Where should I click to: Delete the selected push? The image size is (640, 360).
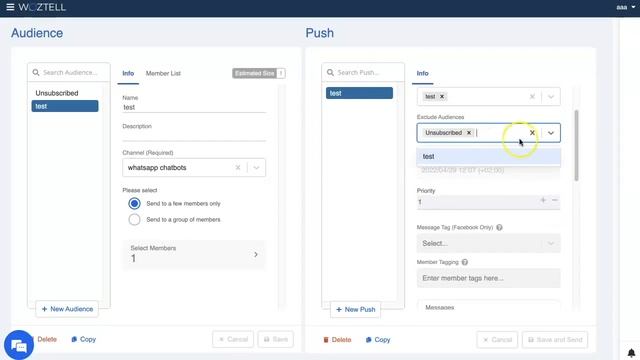tap(337, 340)
